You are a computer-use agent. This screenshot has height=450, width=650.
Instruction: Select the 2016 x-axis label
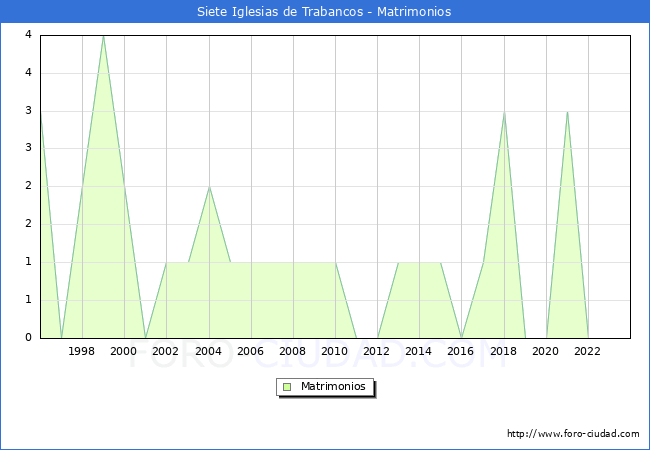461,351
